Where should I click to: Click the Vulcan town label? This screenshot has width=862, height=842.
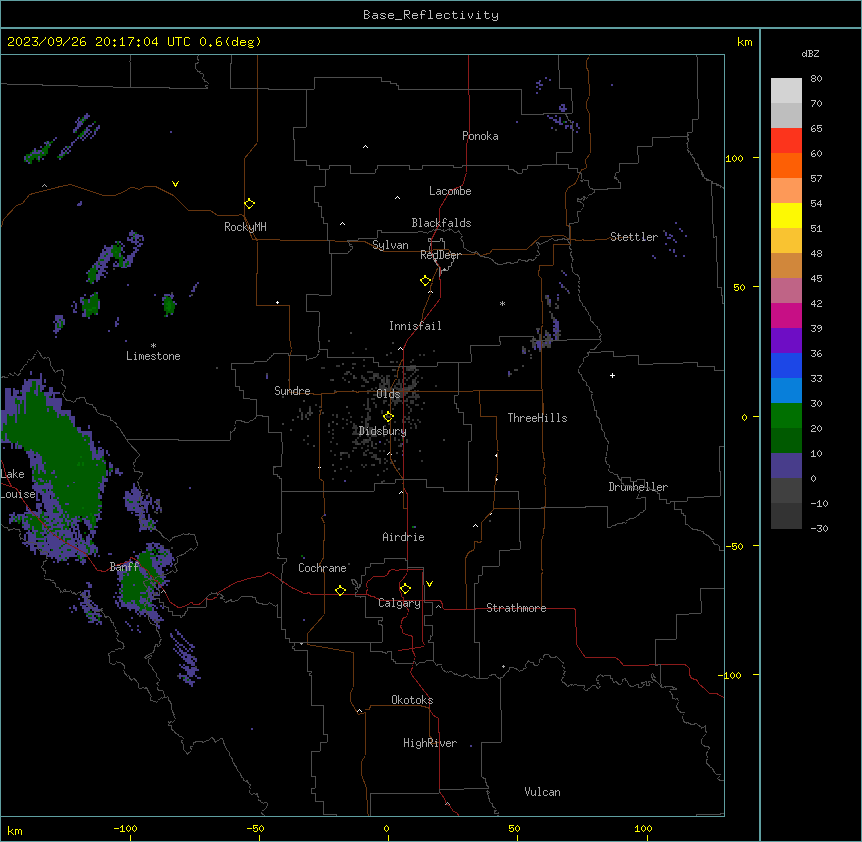543,792
